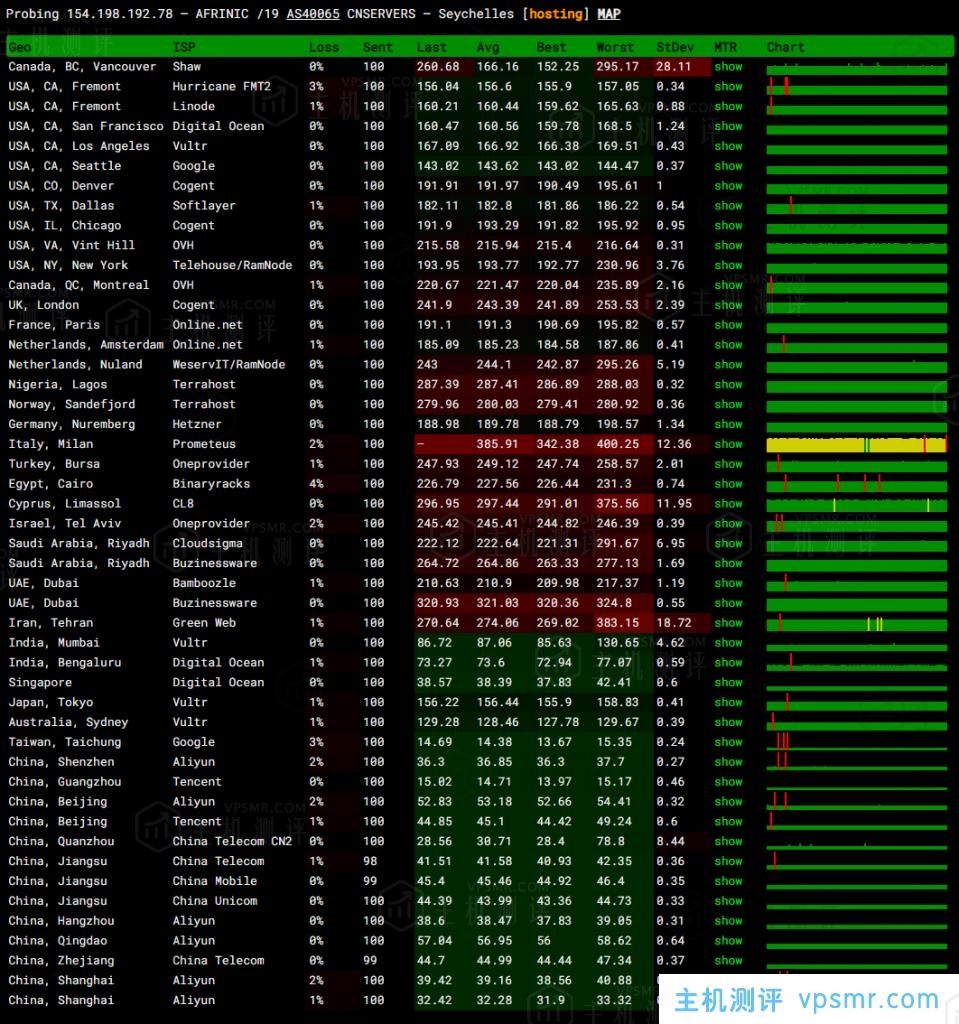Show MTR for Singapore Digital Ocean
The image size is (959, 1024).
click(x=728, y=682)
